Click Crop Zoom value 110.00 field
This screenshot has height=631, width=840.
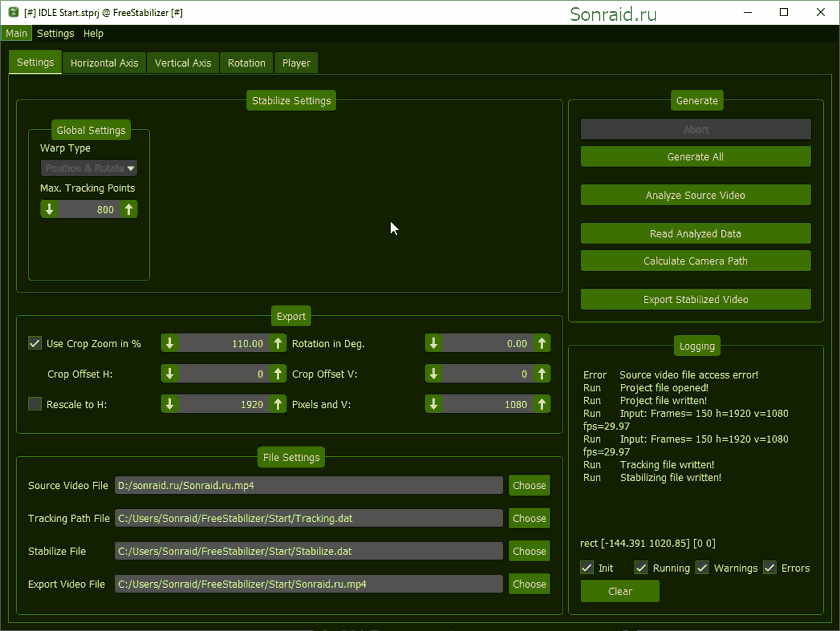[224, 343]
